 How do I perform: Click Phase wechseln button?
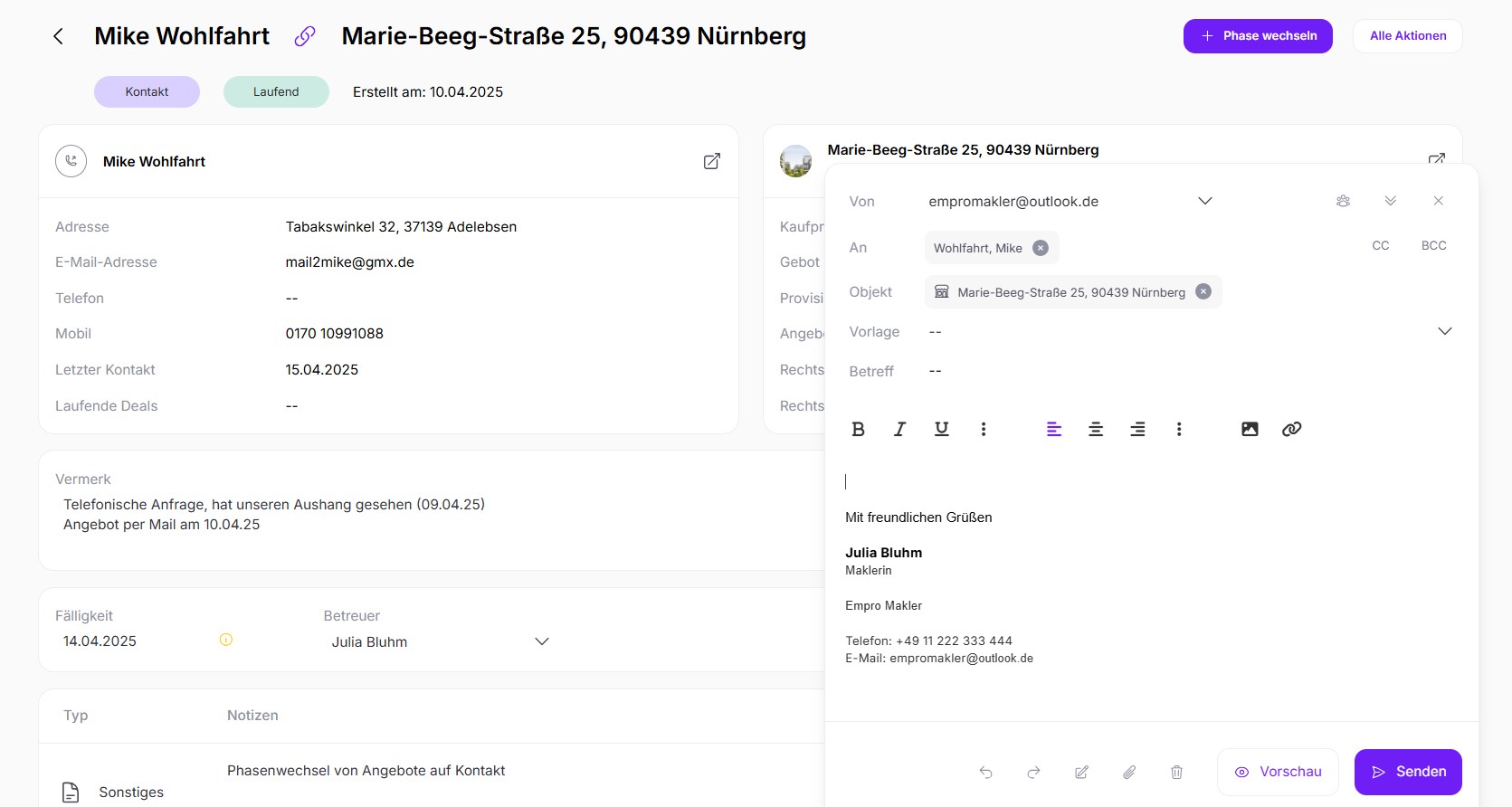[x=1258, y=36]
